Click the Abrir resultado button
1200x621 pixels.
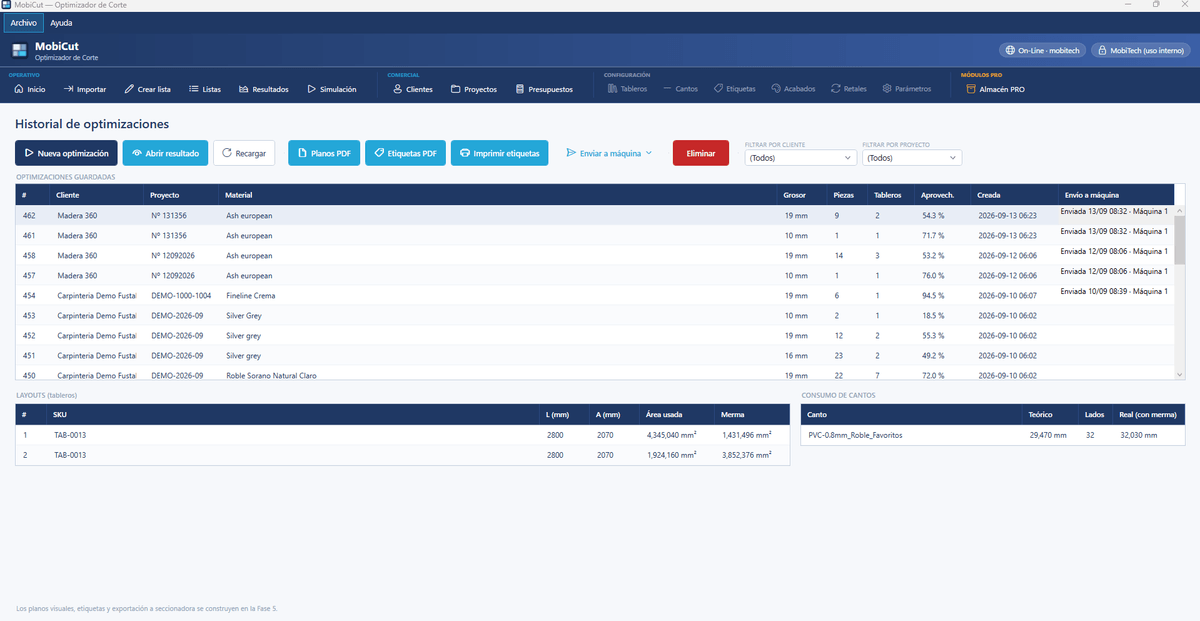click(x=165, y=153)
